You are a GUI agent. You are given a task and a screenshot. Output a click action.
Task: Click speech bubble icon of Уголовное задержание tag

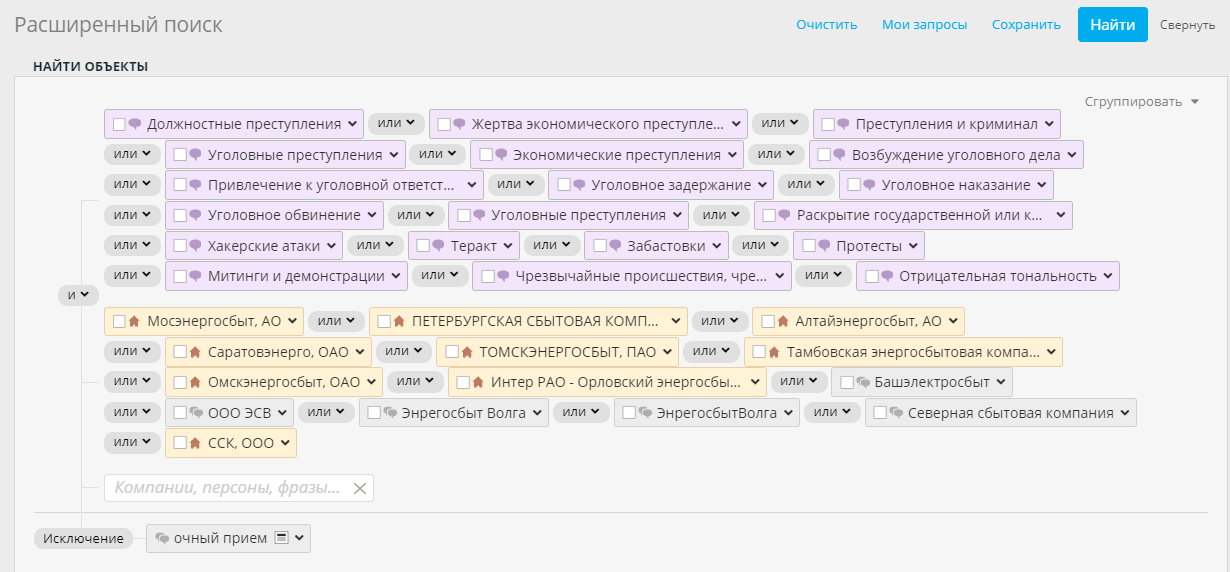(x=579, y=185)
